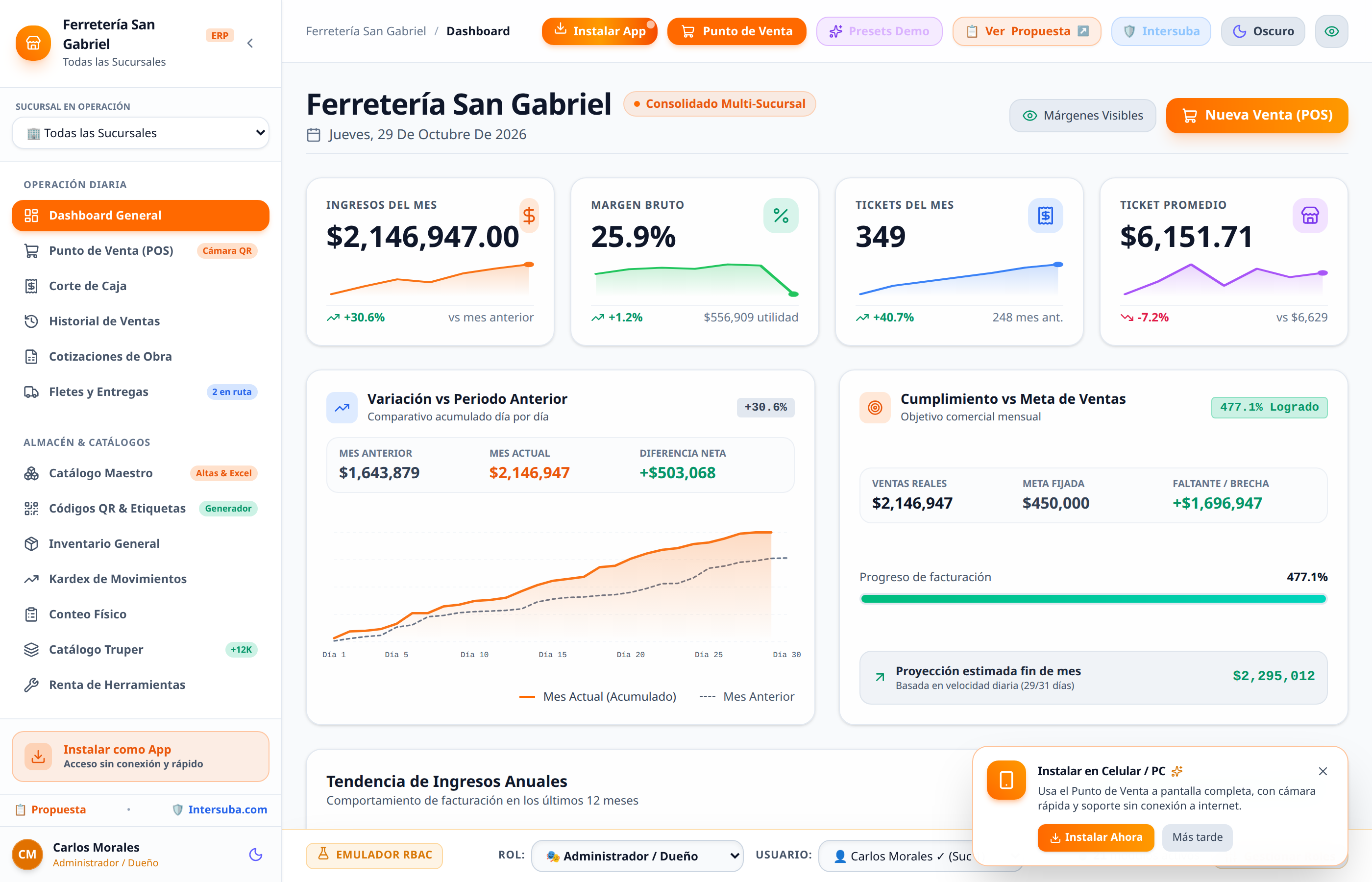1372x882 pixels.
Task: Click Instalar Ahora button
Action: [1096, 837]
